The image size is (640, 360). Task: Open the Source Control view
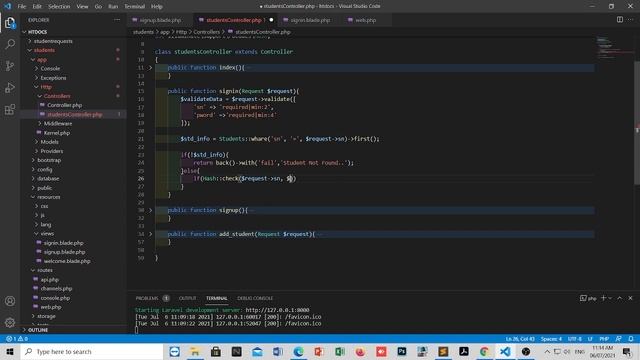[10, 66]
